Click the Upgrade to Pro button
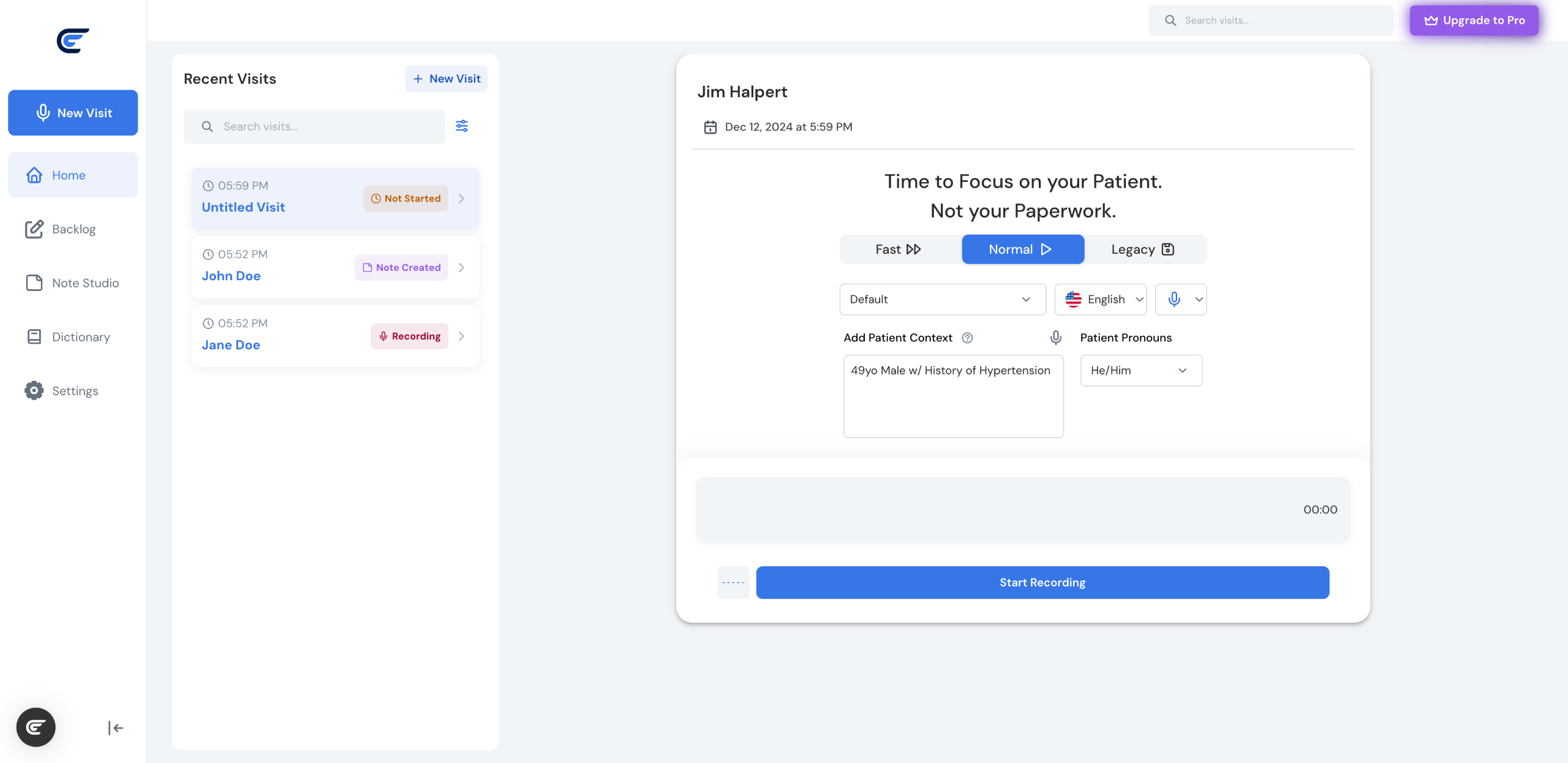 click(x=1474, y=20)
